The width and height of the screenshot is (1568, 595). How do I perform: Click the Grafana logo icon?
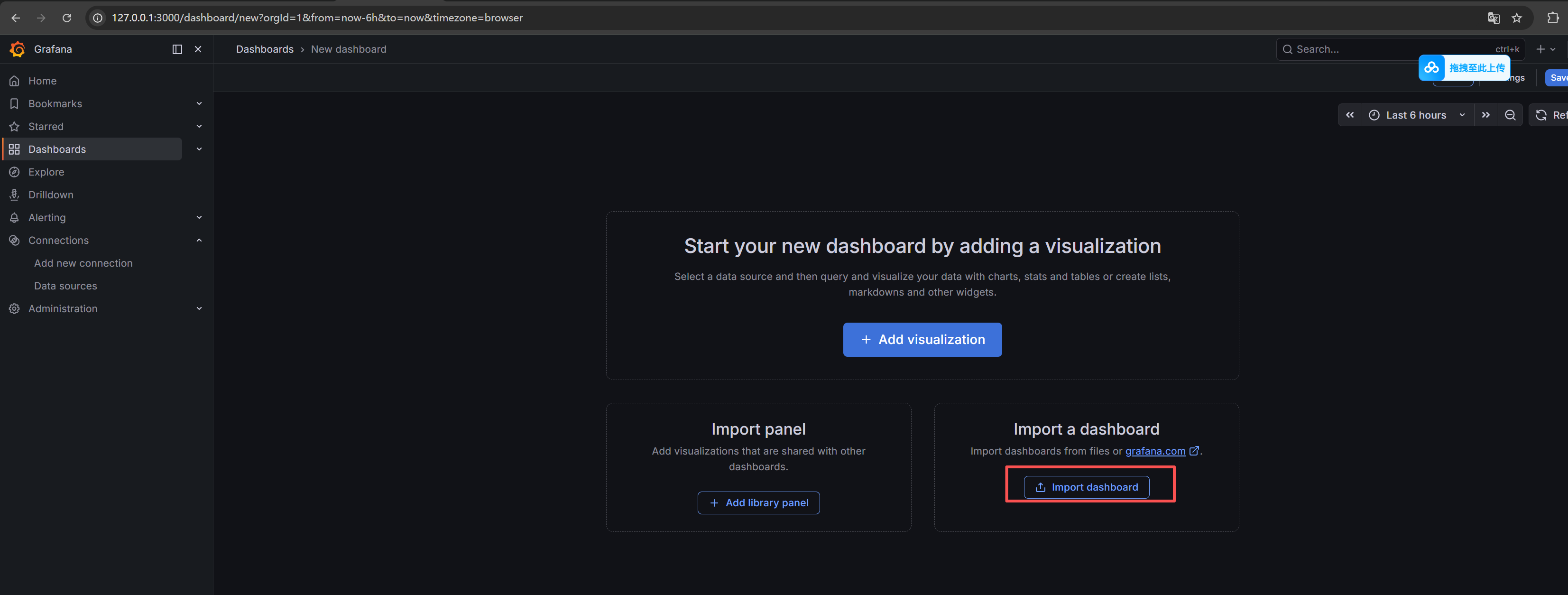coord(17,49)
